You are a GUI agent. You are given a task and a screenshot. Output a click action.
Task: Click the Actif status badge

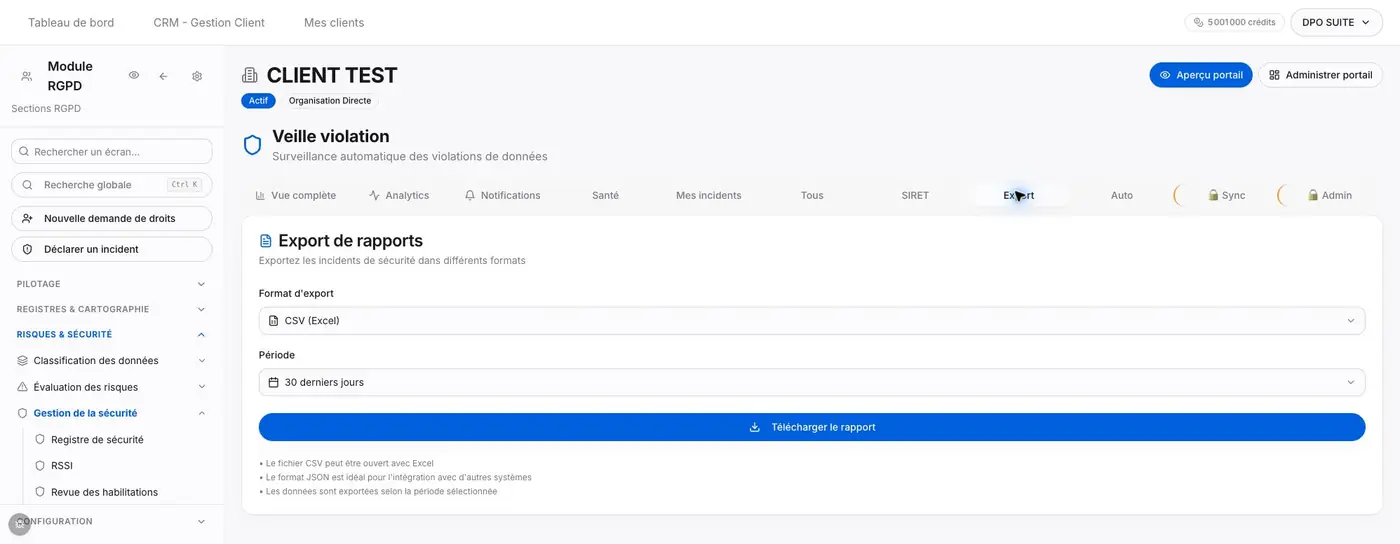(258, 101)
